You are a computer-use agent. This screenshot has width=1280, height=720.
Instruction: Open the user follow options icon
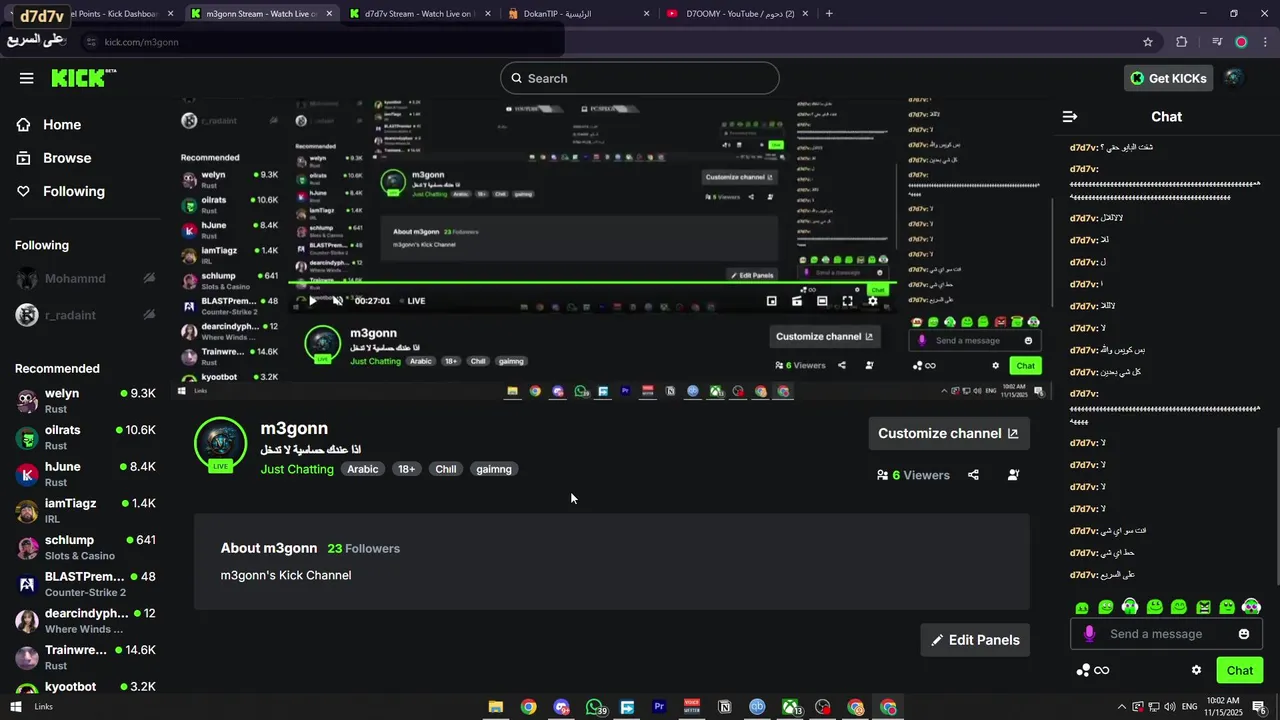pos(1013,475)
